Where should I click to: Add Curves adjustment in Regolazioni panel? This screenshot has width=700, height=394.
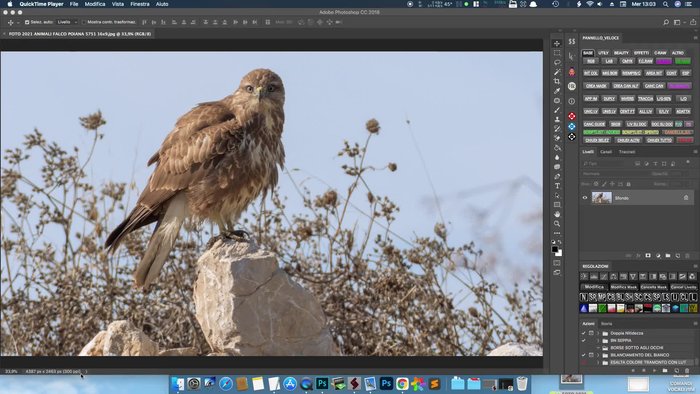(604, 277)
